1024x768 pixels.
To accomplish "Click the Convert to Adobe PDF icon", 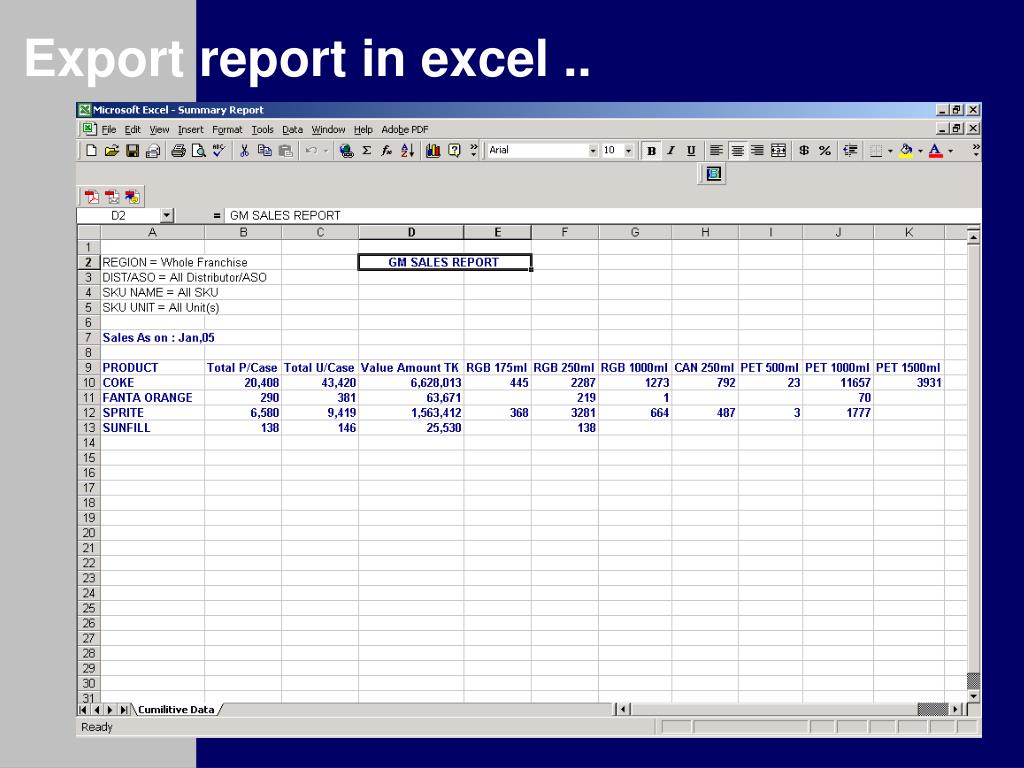I will click(x=91, y=197).
